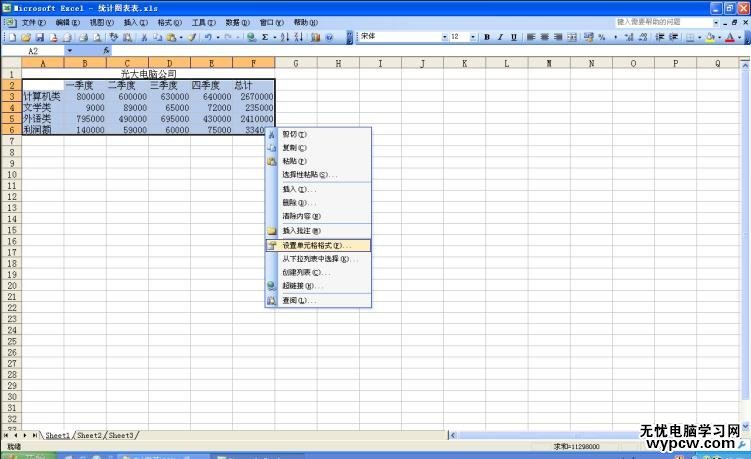
Task: Undo the last action
Action: [208, 37]
